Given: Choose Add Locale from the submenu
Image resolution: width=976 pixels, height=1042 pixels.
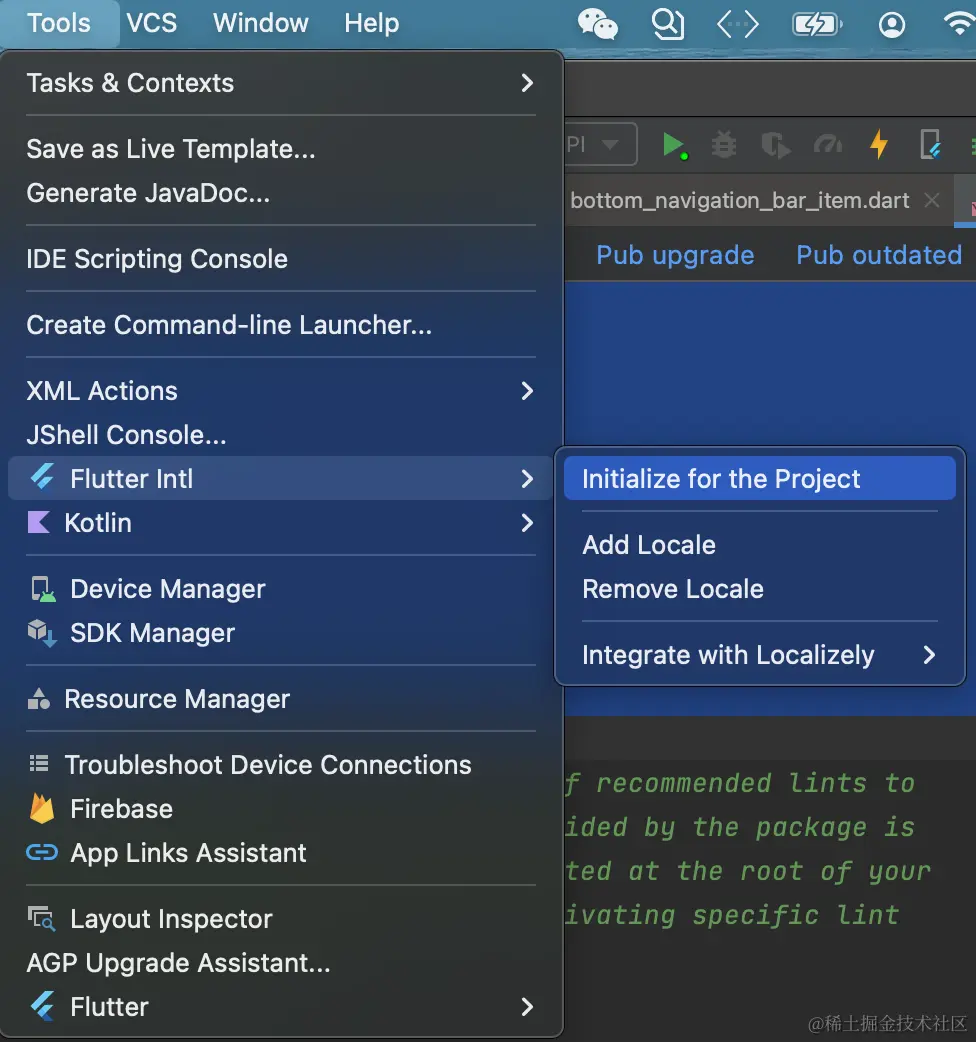Looking at the screenshot, I should point(649,545).
